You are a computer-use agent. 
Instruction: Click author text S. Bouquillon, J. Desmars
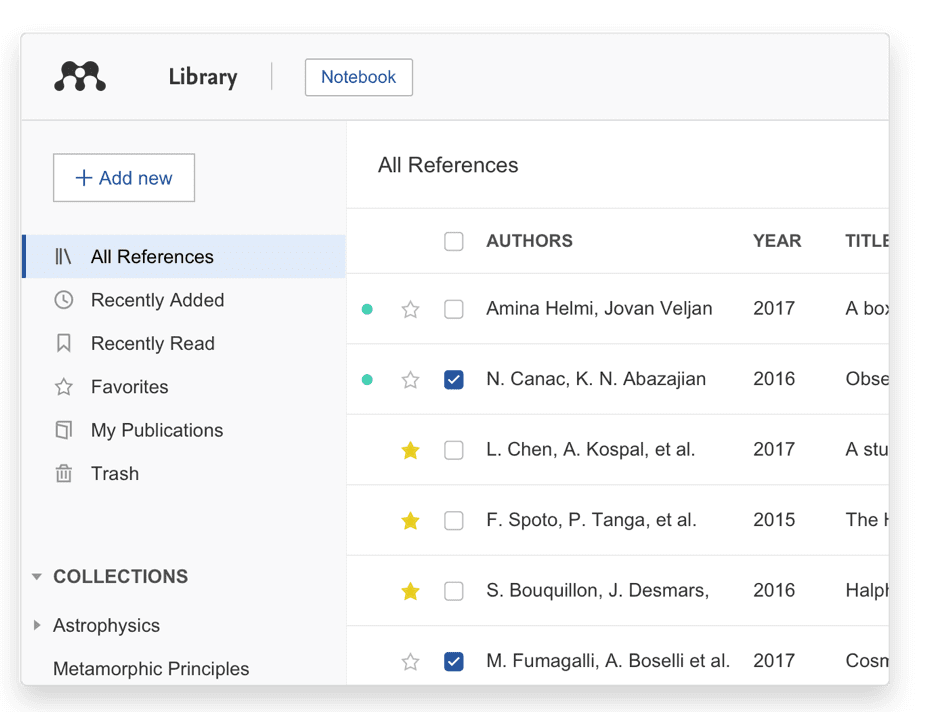597,590
